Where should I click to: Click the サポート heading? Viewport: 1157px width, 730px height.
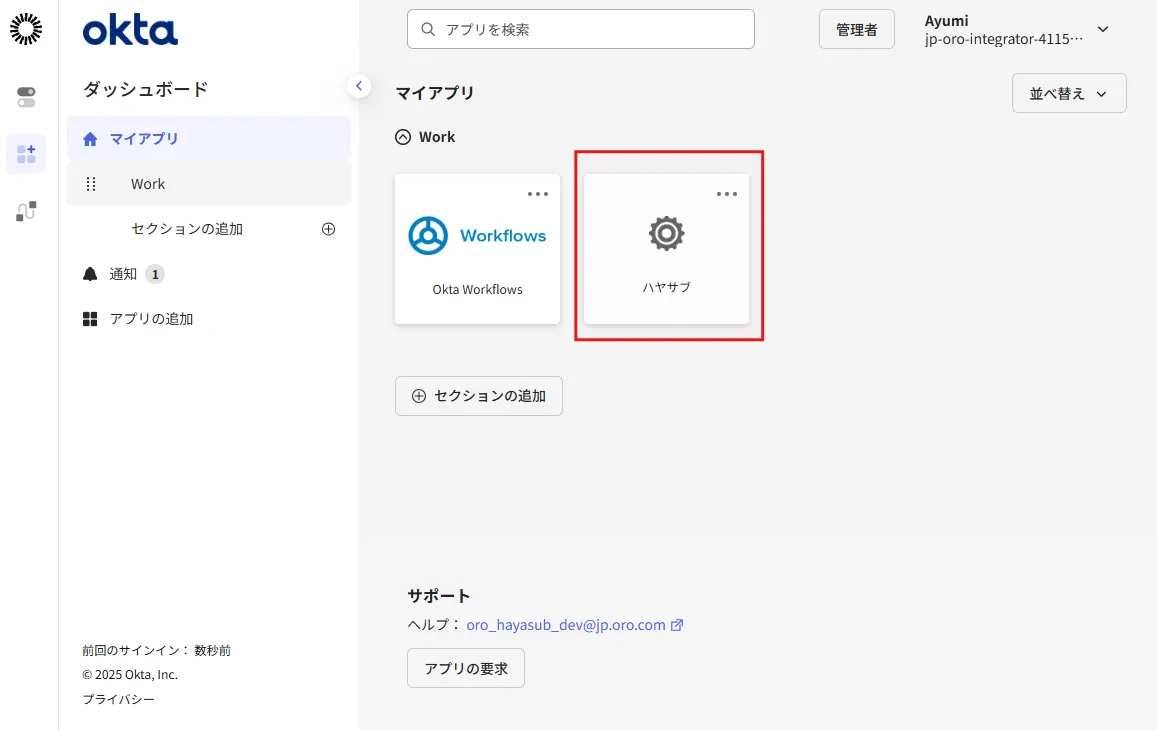[438, 596]
